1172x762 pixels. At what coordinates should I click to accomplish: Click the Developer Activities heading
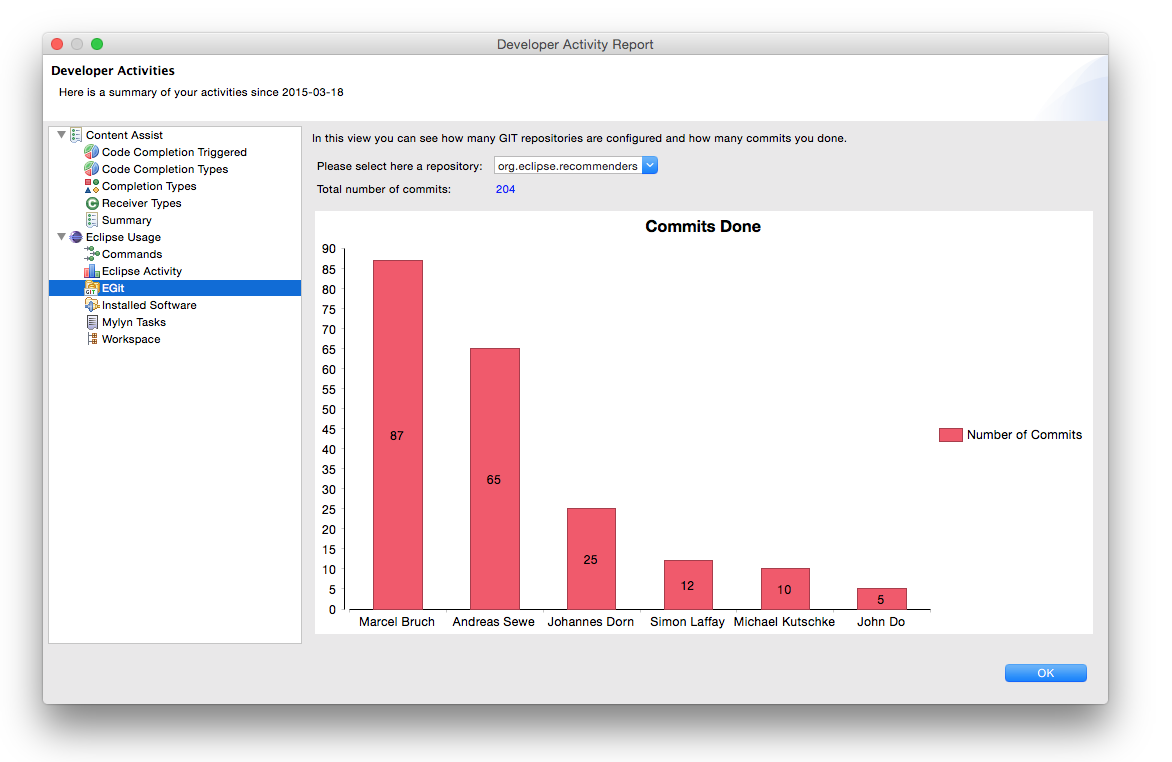(x=113, y=70)
